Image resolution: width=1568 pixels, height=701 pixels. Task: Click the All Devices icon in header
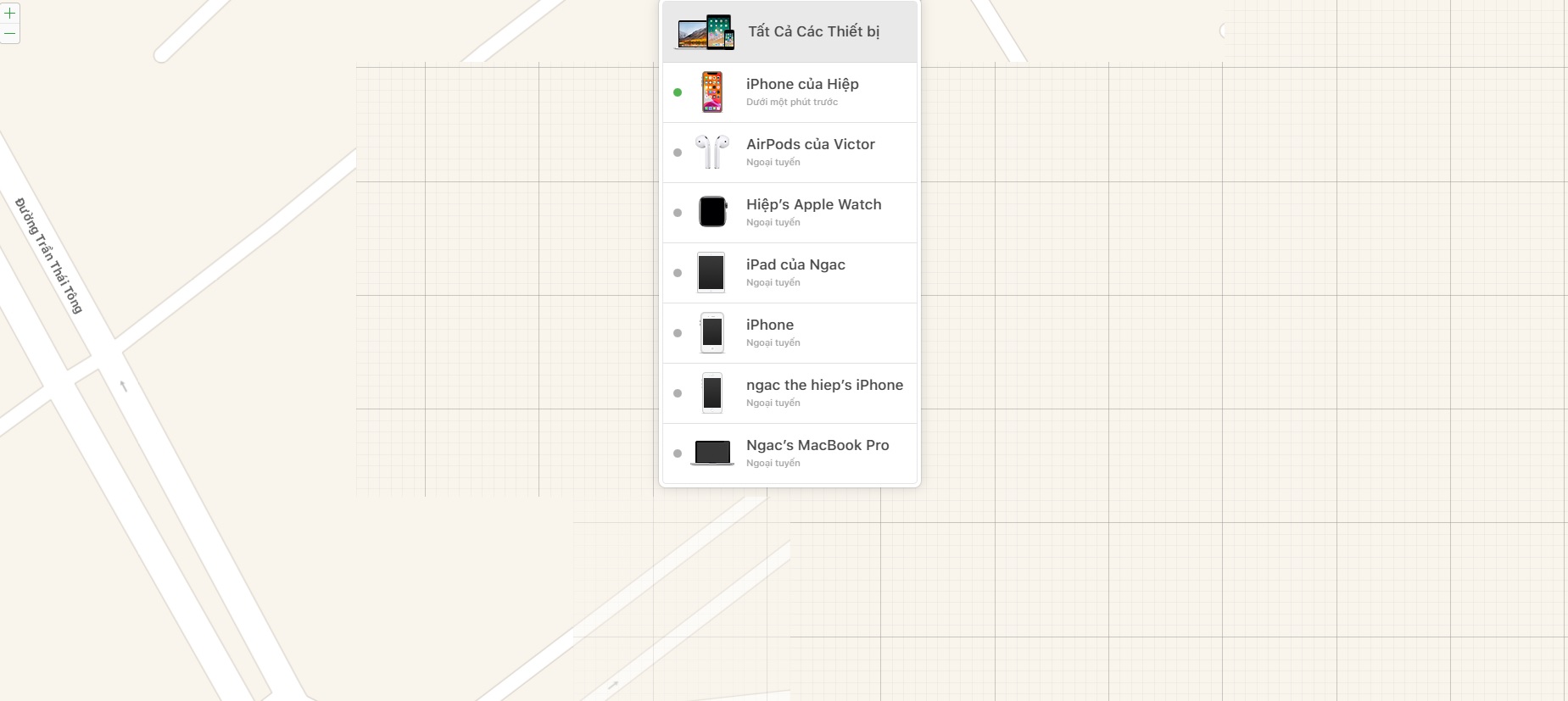706,32
